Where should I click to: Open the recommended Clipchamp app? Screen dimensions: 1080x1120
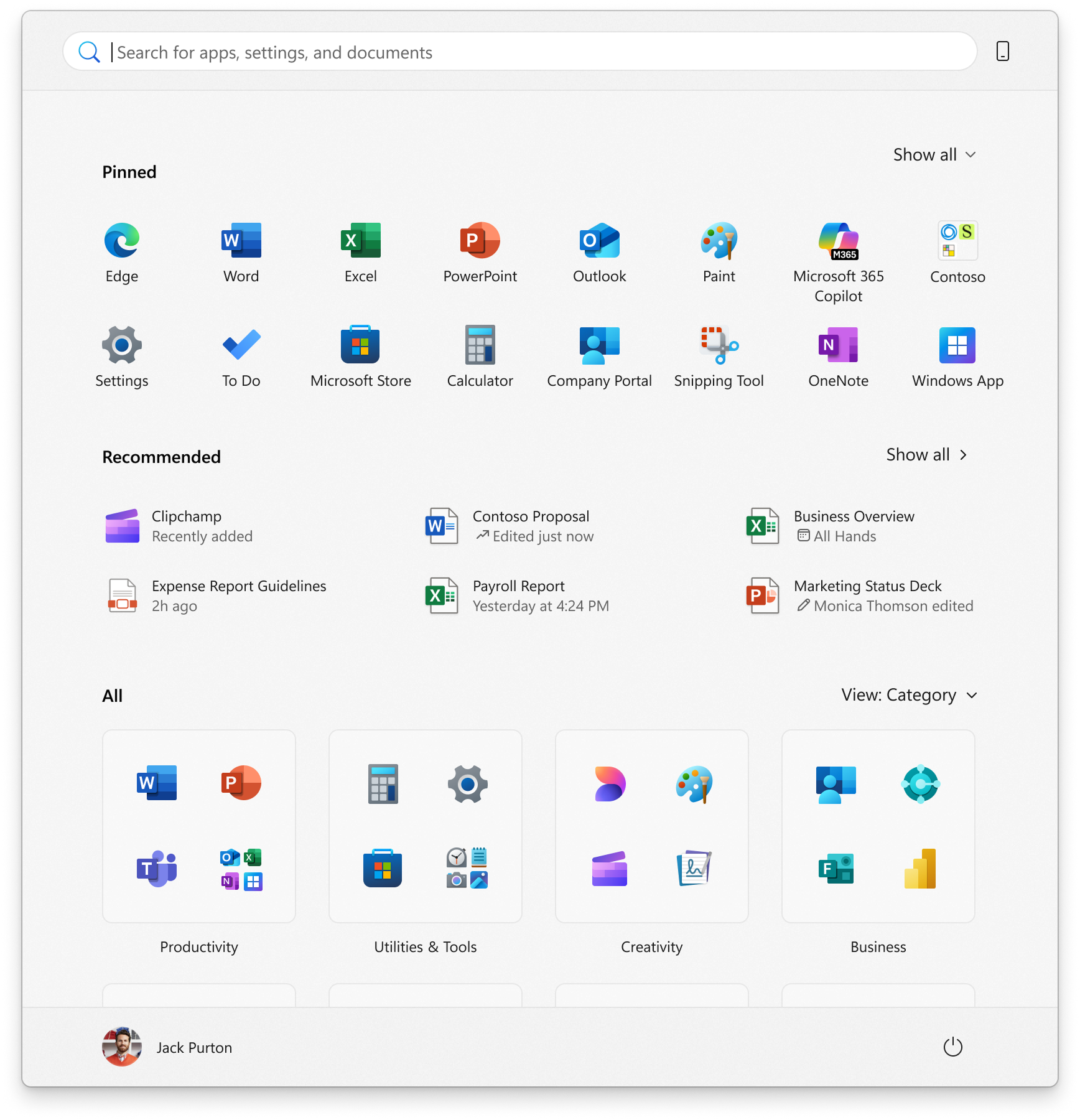pyautogui.click(x=179, y=526)
